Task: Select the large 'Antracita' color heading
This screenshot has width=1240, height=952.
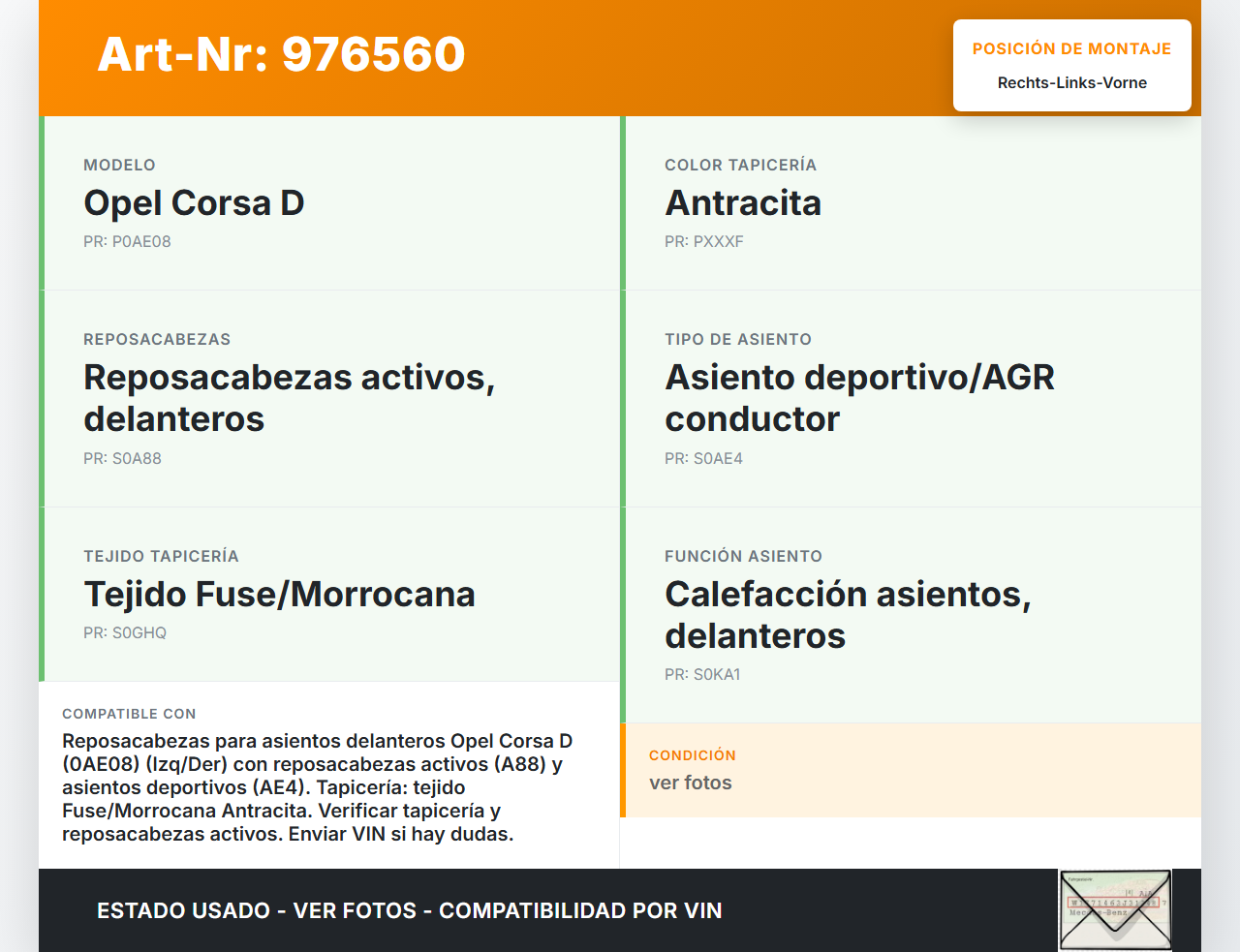Action: [x=743, y=203]
